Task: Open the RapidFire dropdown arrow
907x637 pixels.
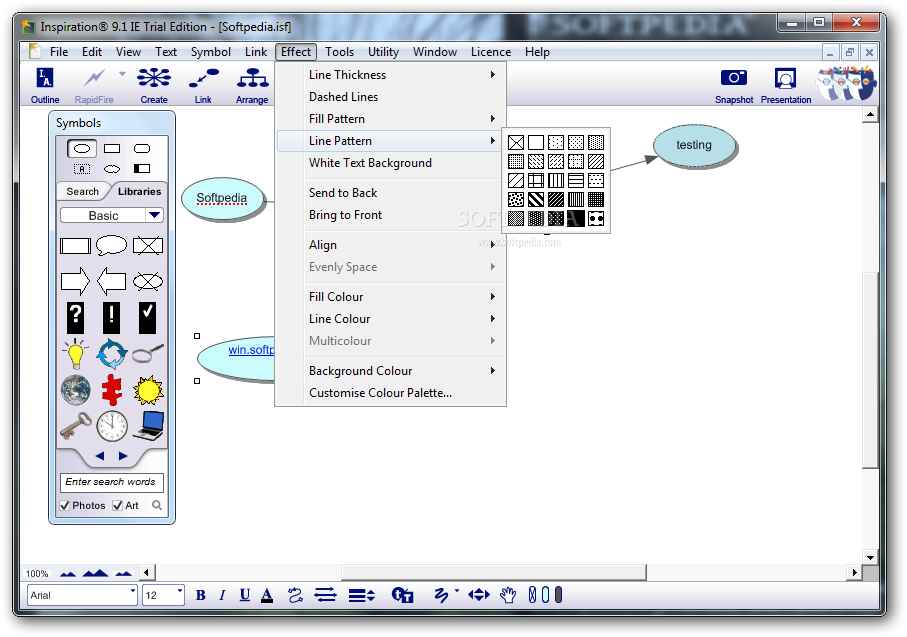Action: (x=122, y=74)
